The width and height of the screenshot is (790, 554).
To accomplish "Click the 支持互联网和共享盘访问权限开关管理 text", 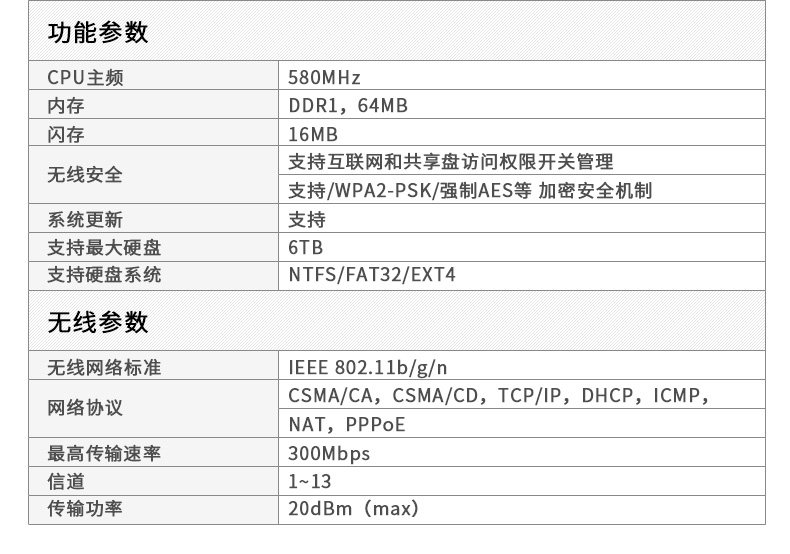I will [x=450, y=161].
